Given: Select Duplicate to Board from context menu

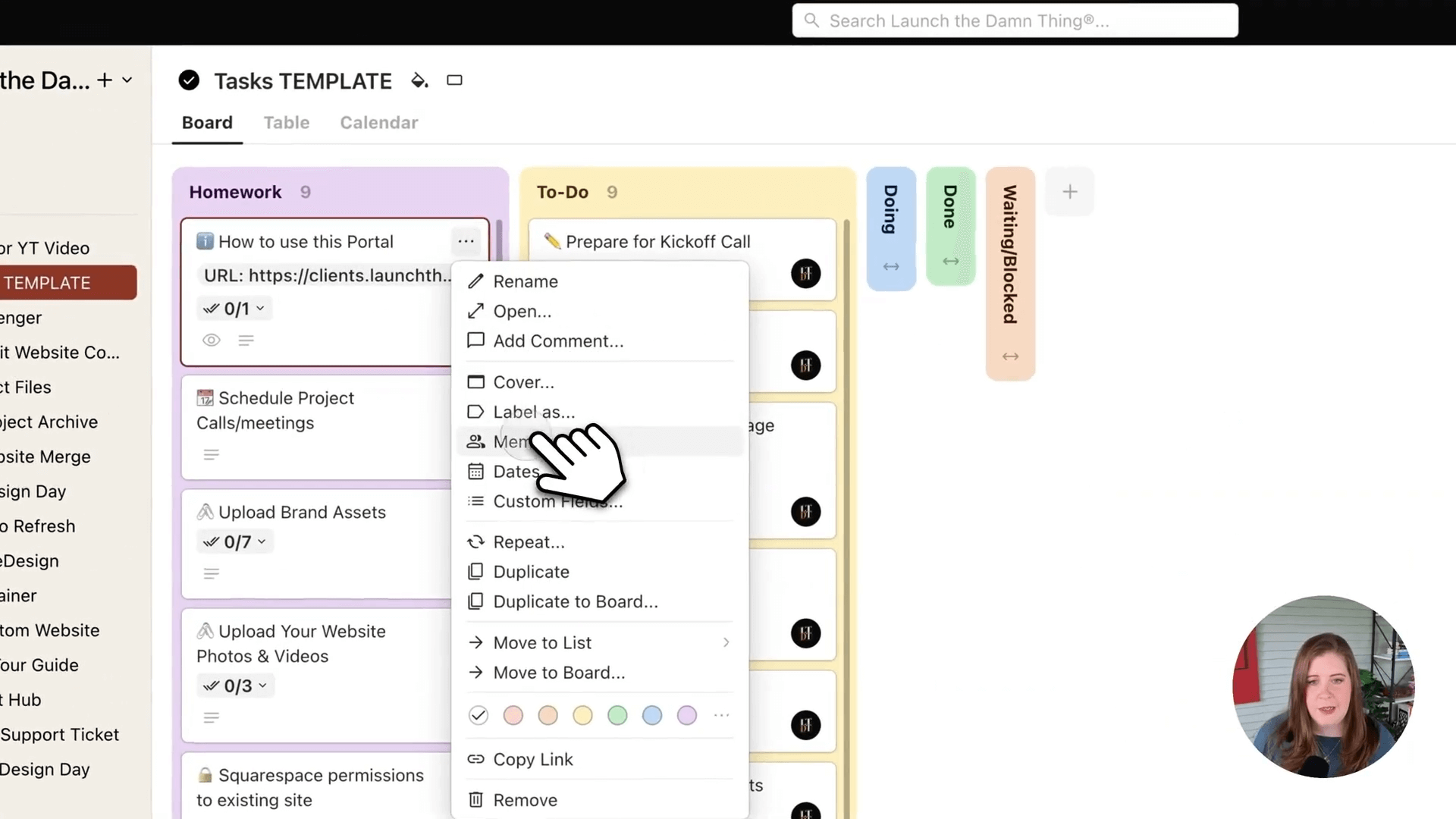Looking at the screenshot, I should 575,601.
